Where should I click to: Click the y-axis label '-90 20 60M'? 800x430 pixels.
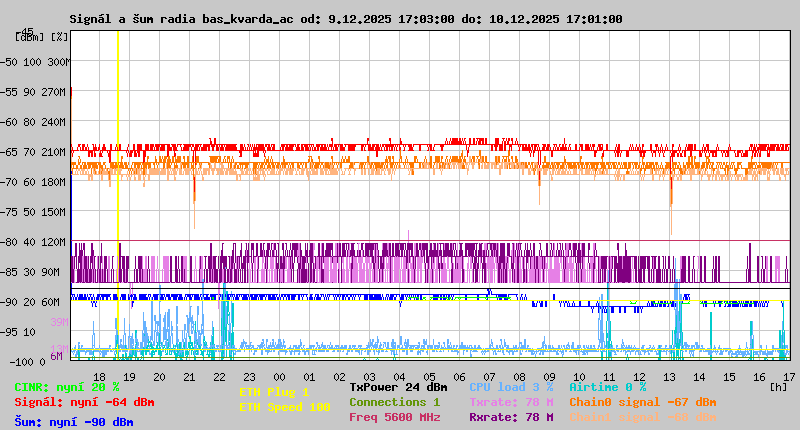tap(31, 302)
